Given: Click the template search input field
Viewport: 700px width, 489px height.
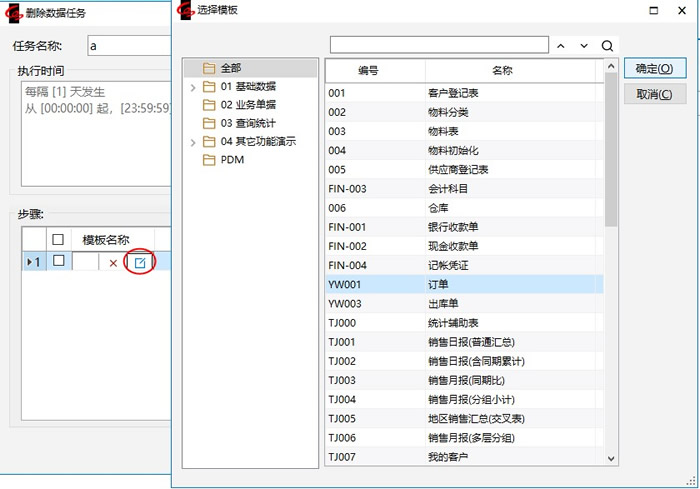Looking at the screenshot, I should click(439, 45).
